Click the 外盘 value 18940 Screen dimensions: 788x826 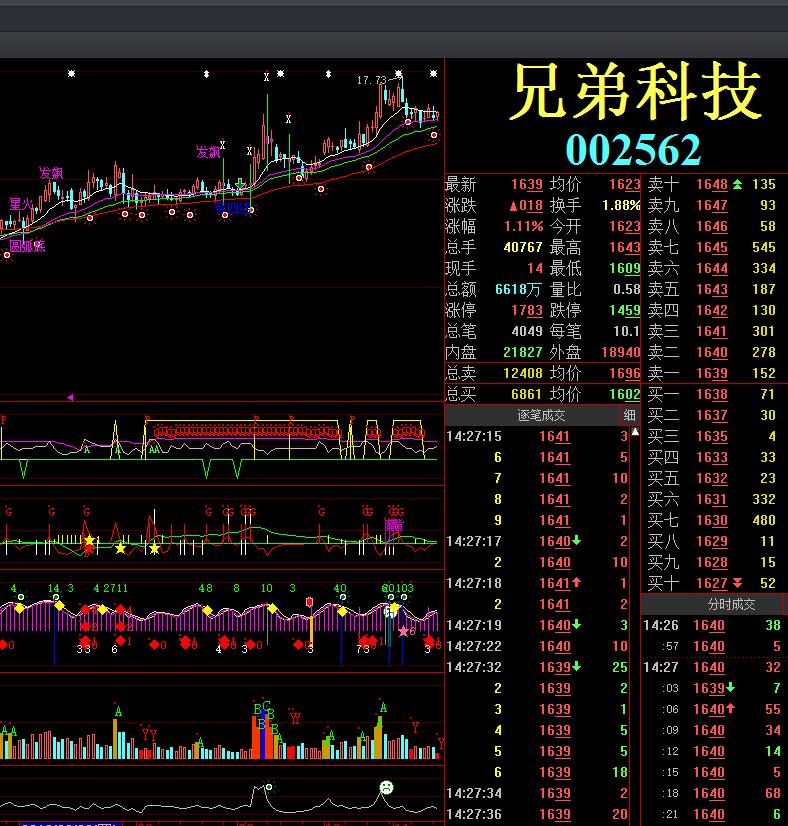[x=622, y=352]
